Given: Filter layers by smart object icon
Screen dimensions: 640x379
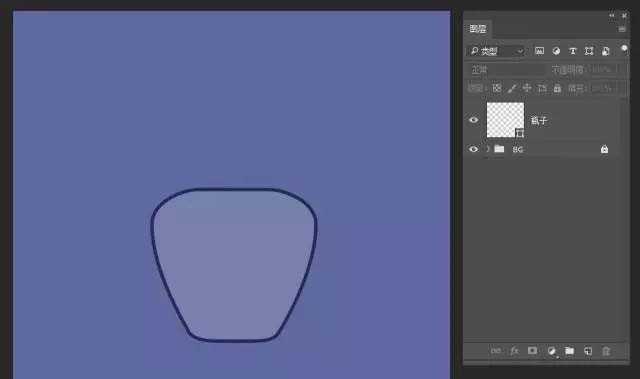Looking at the screenshot, I should pyautogui.click(x=606, y=51).
